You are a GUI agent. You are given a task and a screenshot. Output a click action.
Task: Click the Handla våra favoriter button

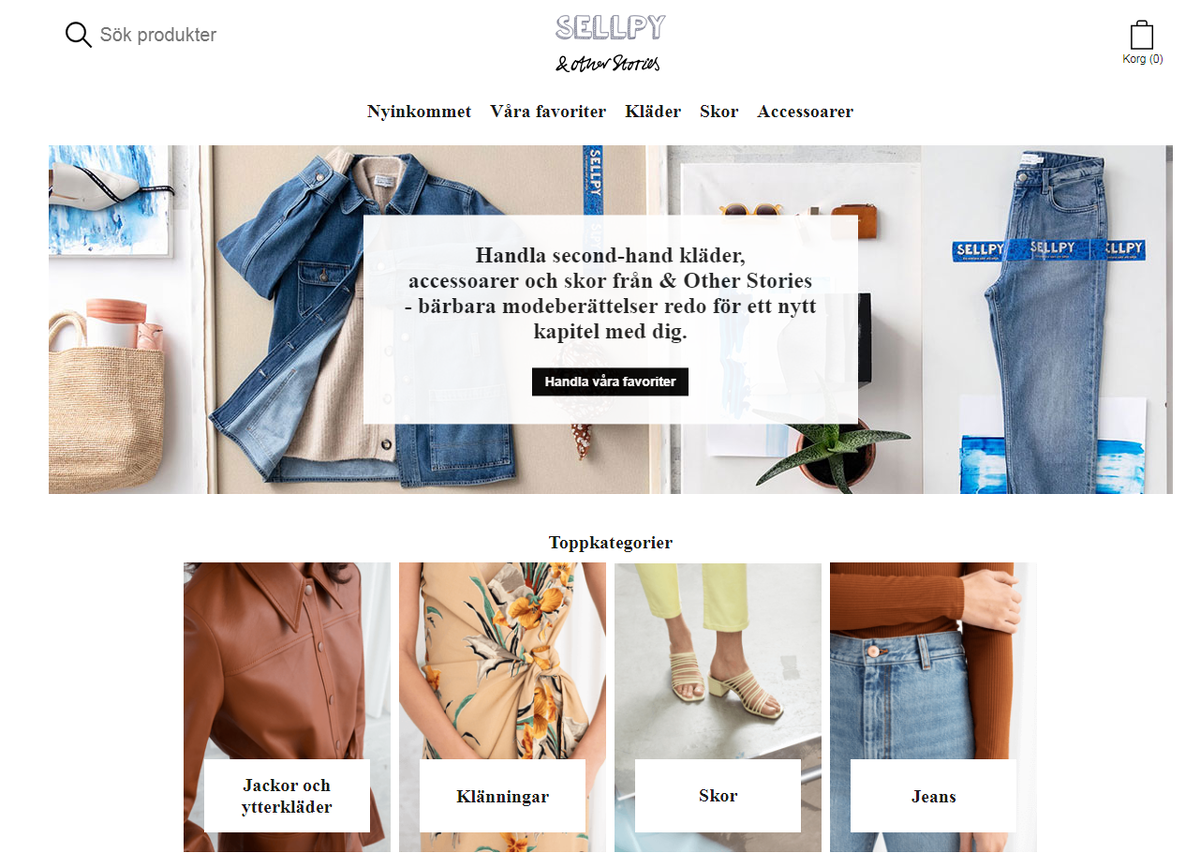pyautogui.click(x=610, y=381)
